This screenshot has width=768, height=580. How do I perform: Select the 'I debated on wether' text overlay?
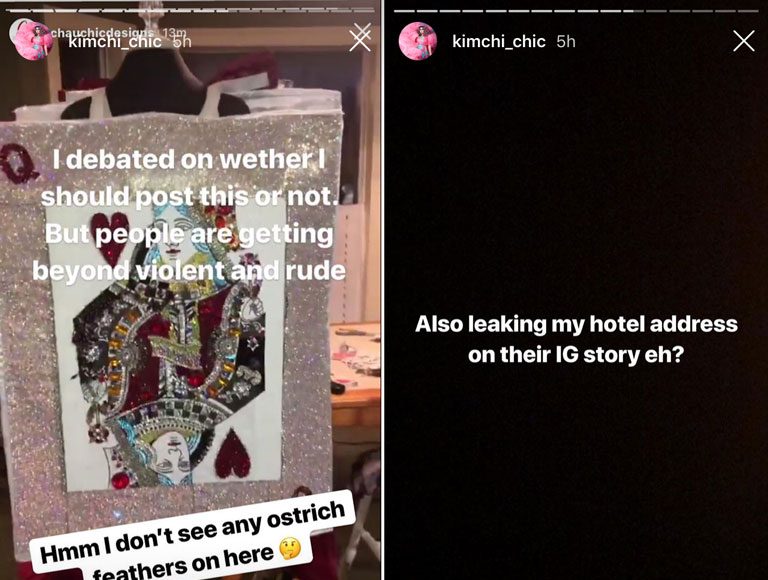pos(190,215)
